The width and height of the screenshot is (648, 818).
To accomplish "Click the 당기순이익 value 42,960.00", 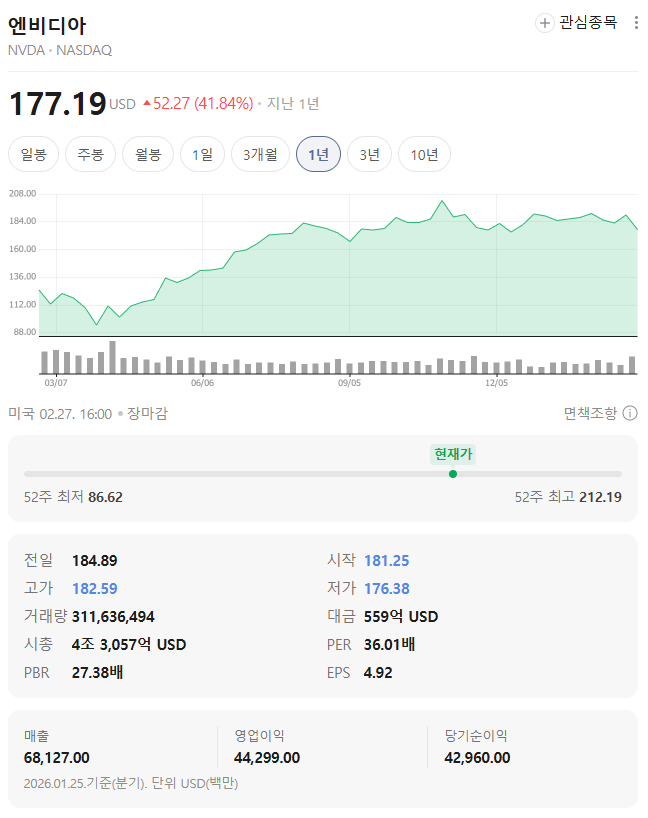I will click(x=477, y=758).
